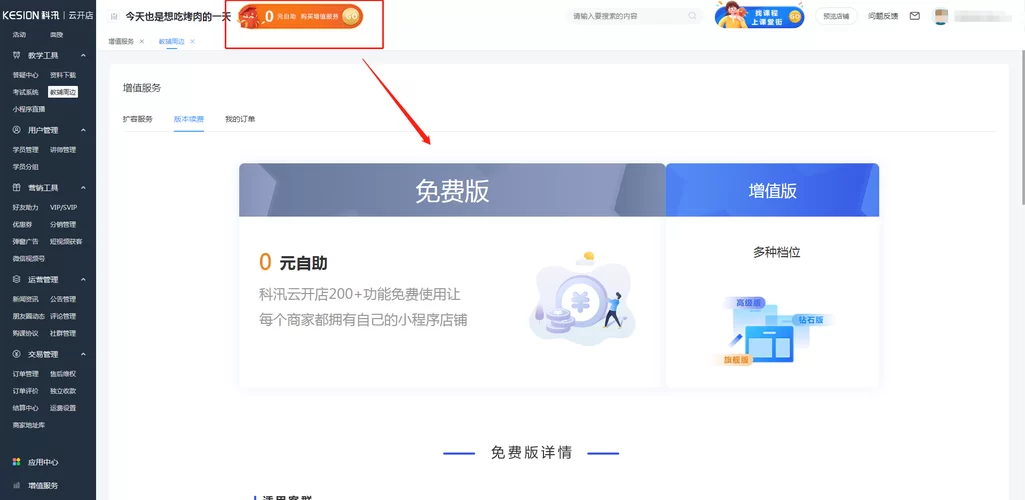Open 应用中心 via its colorful icon
The height and width of the screenshot is (500, 1025).
[x=16, y=462]
